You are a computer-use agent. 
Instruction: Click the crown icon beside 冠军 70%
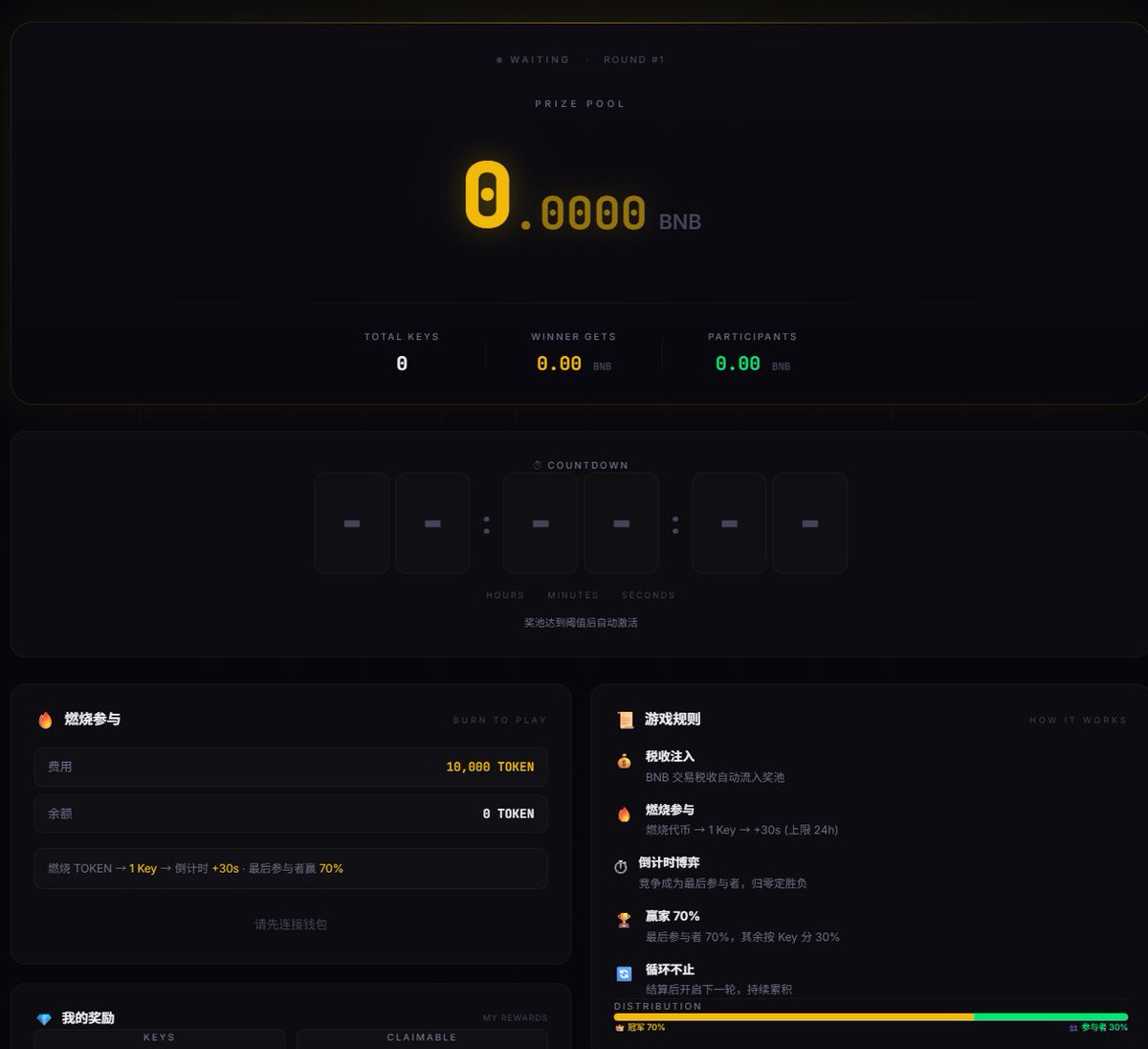click(x=620, y=1028)
